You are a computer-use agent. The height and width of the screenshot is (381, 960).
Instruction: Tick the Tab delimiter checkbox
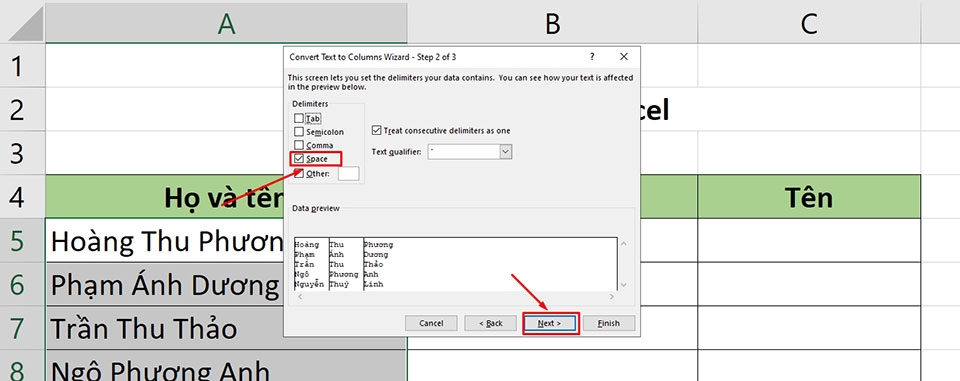click(x=299, y=118)
